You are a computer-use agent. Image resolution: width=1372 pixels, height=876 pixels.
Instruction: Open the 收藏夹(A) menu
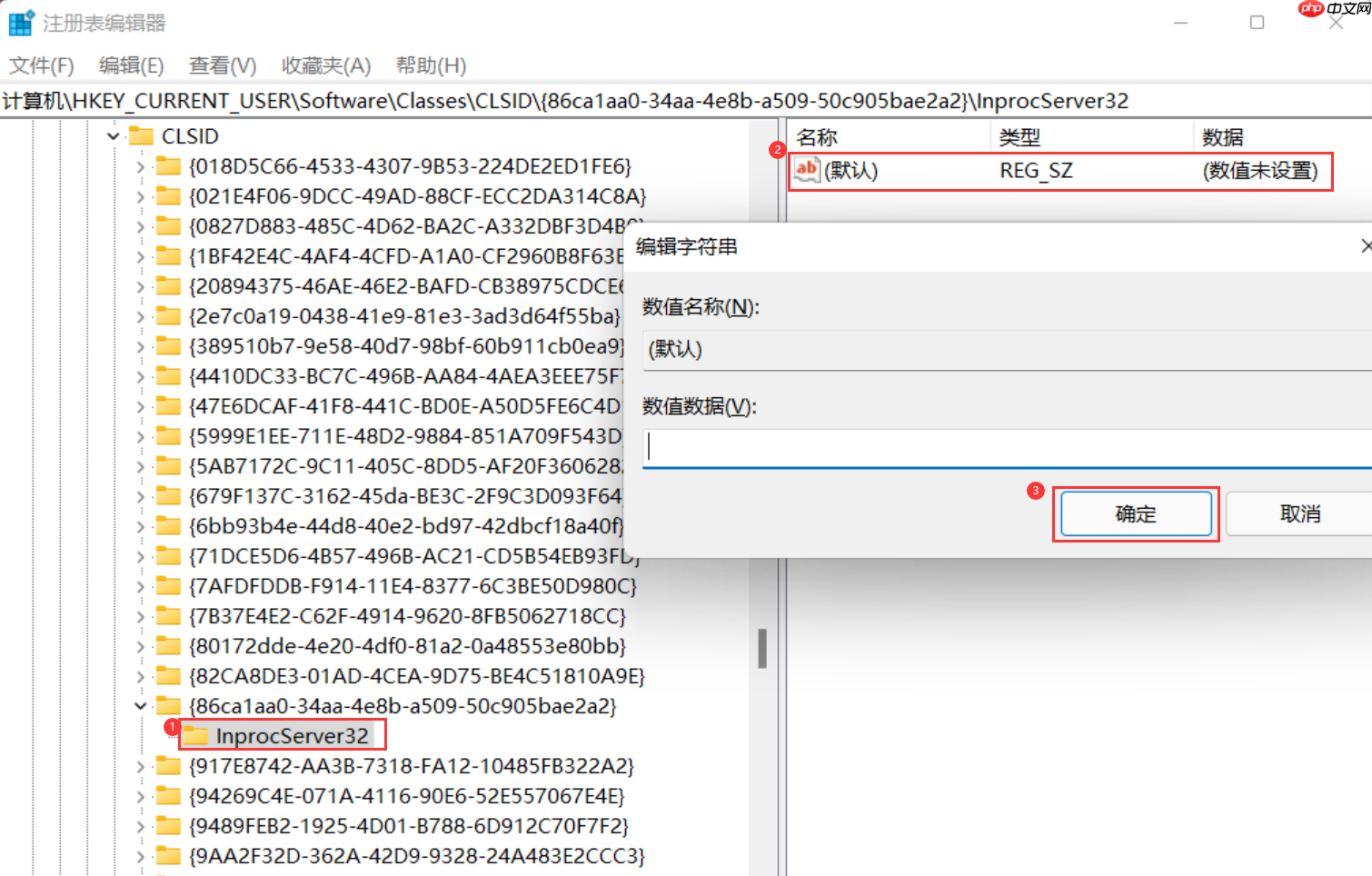[324, 65]
